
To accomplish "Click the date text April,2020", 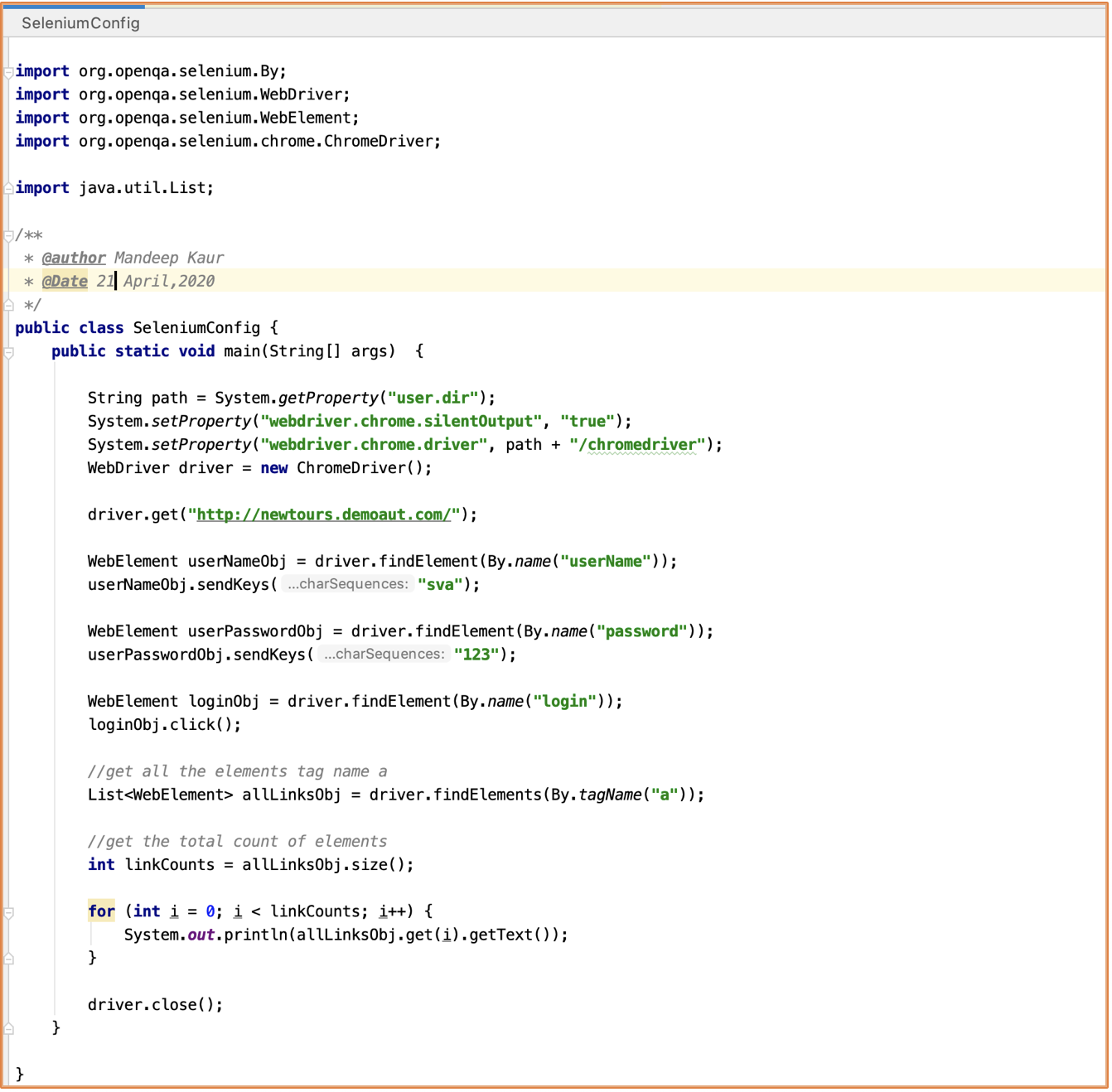I will pyautogui.click(x=169, y=281).
